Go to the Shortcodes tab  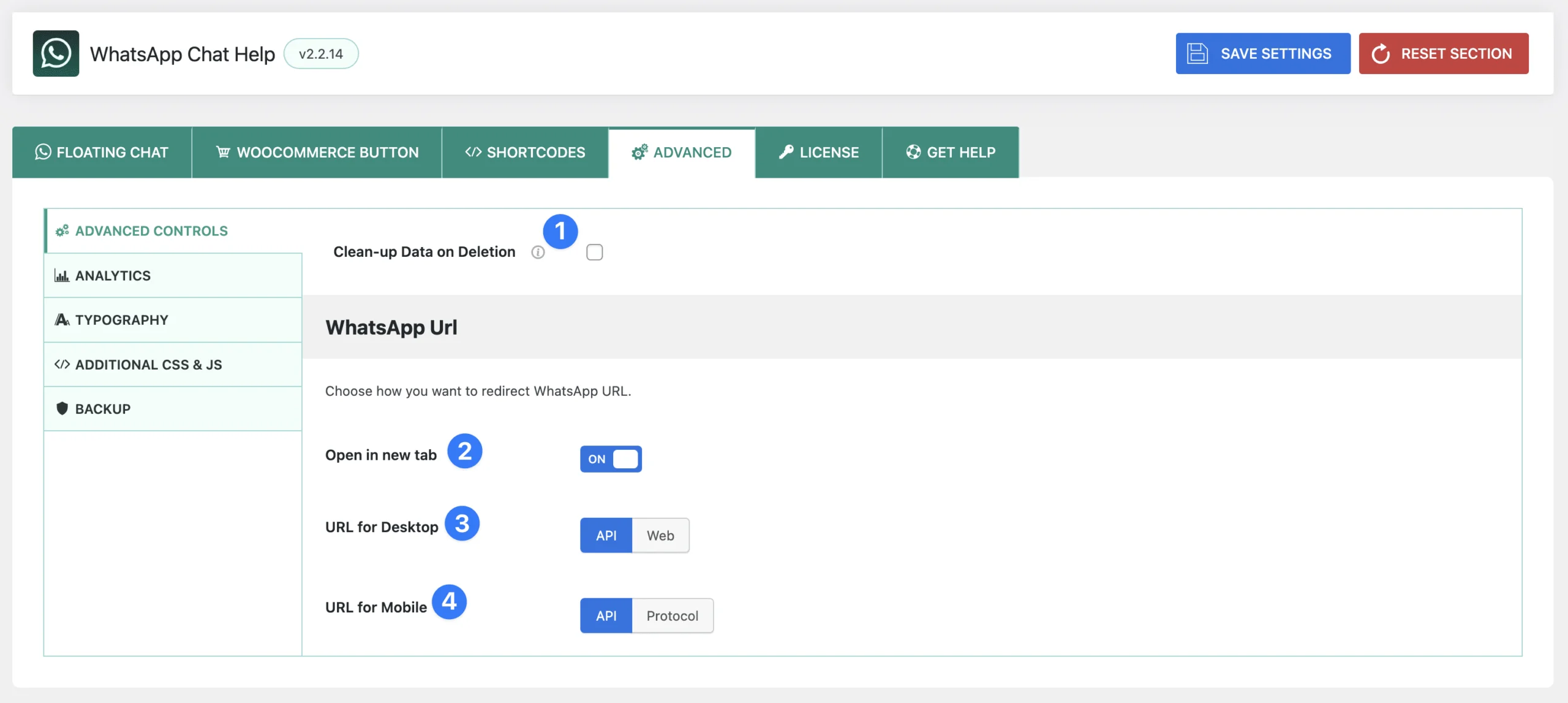(525, 153)
